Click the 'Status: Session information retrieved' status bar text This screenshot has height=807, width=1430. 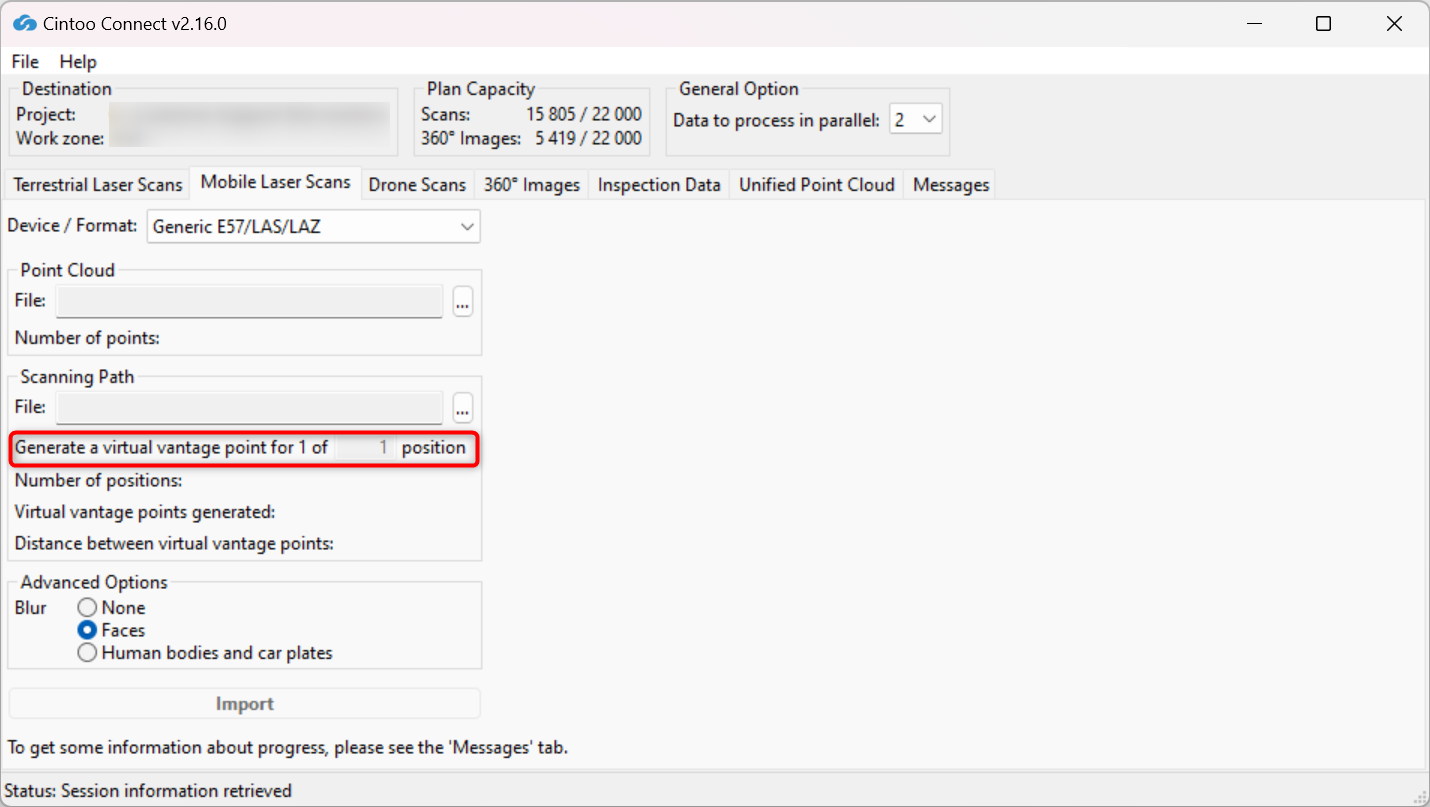tap(148, 791)
